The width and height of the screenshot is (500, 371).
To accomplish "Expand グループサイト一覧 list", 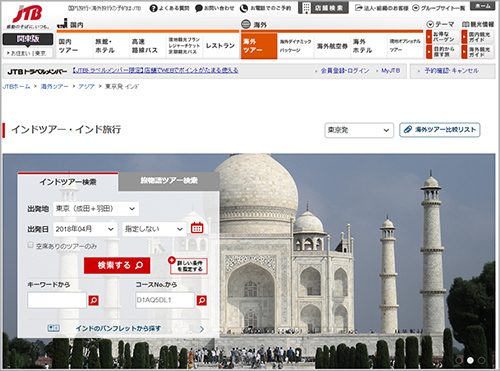I will pos(439,8).
